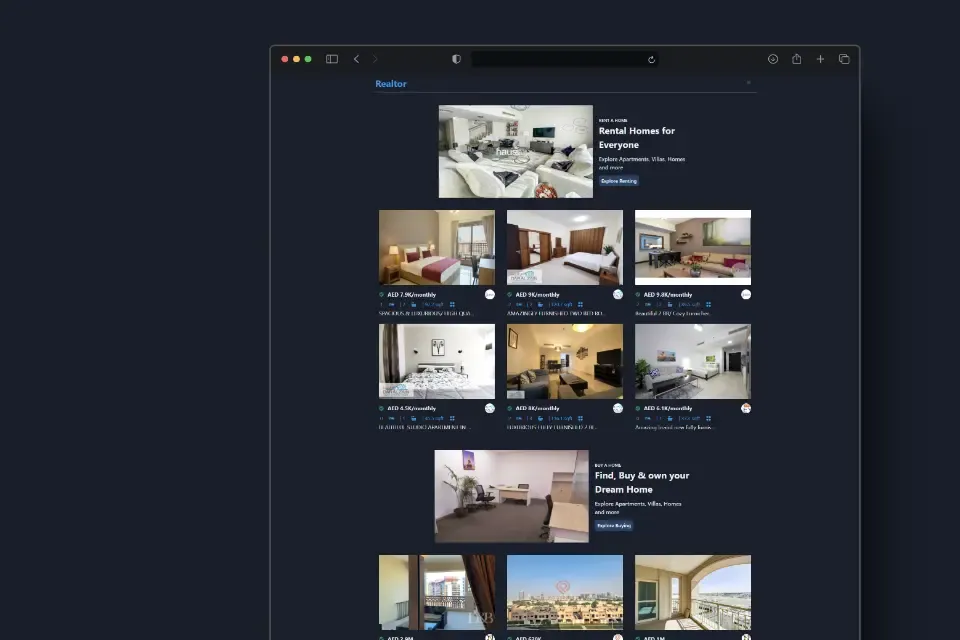Click the verified badge beside AED 8K/monthly

point(509,408)
